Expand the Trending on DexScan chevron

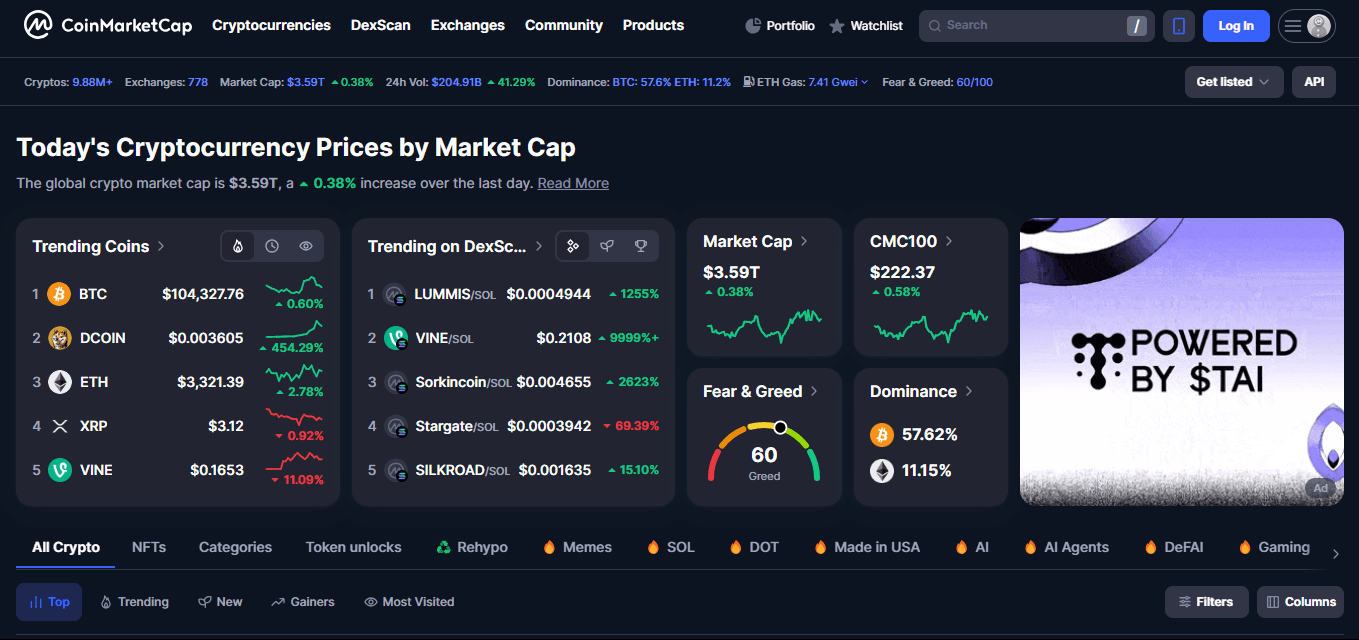539,246
